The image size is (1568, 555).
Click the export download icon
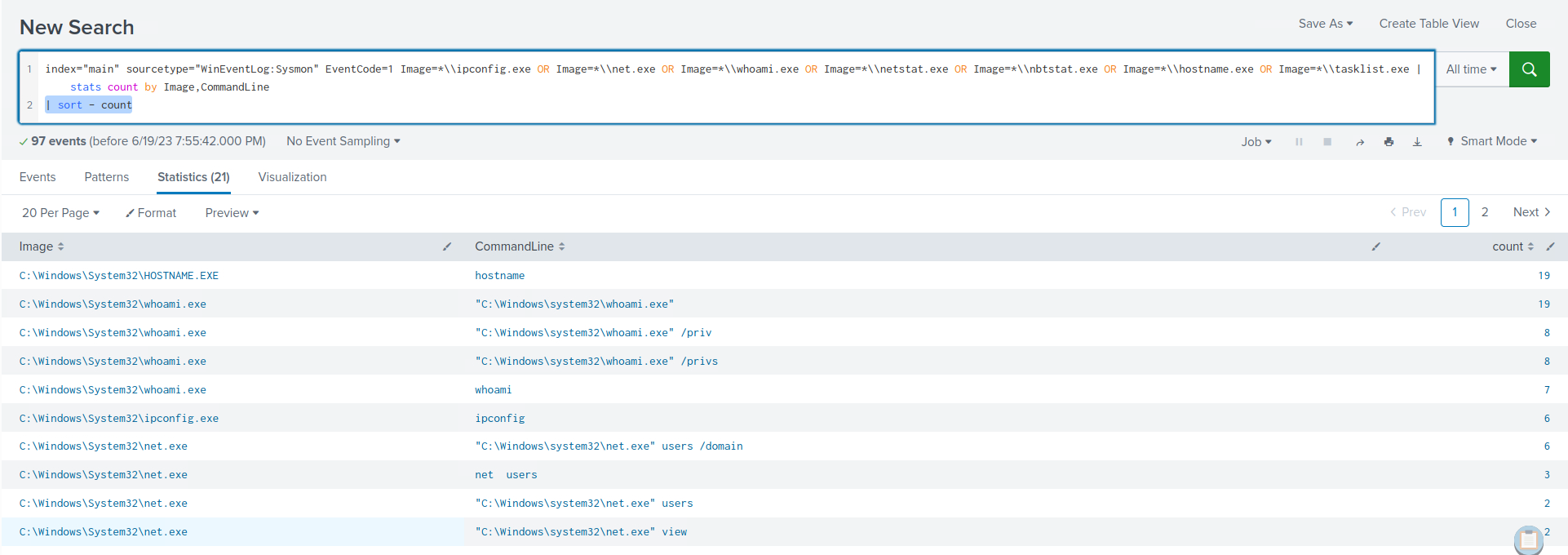[1417, 142]
